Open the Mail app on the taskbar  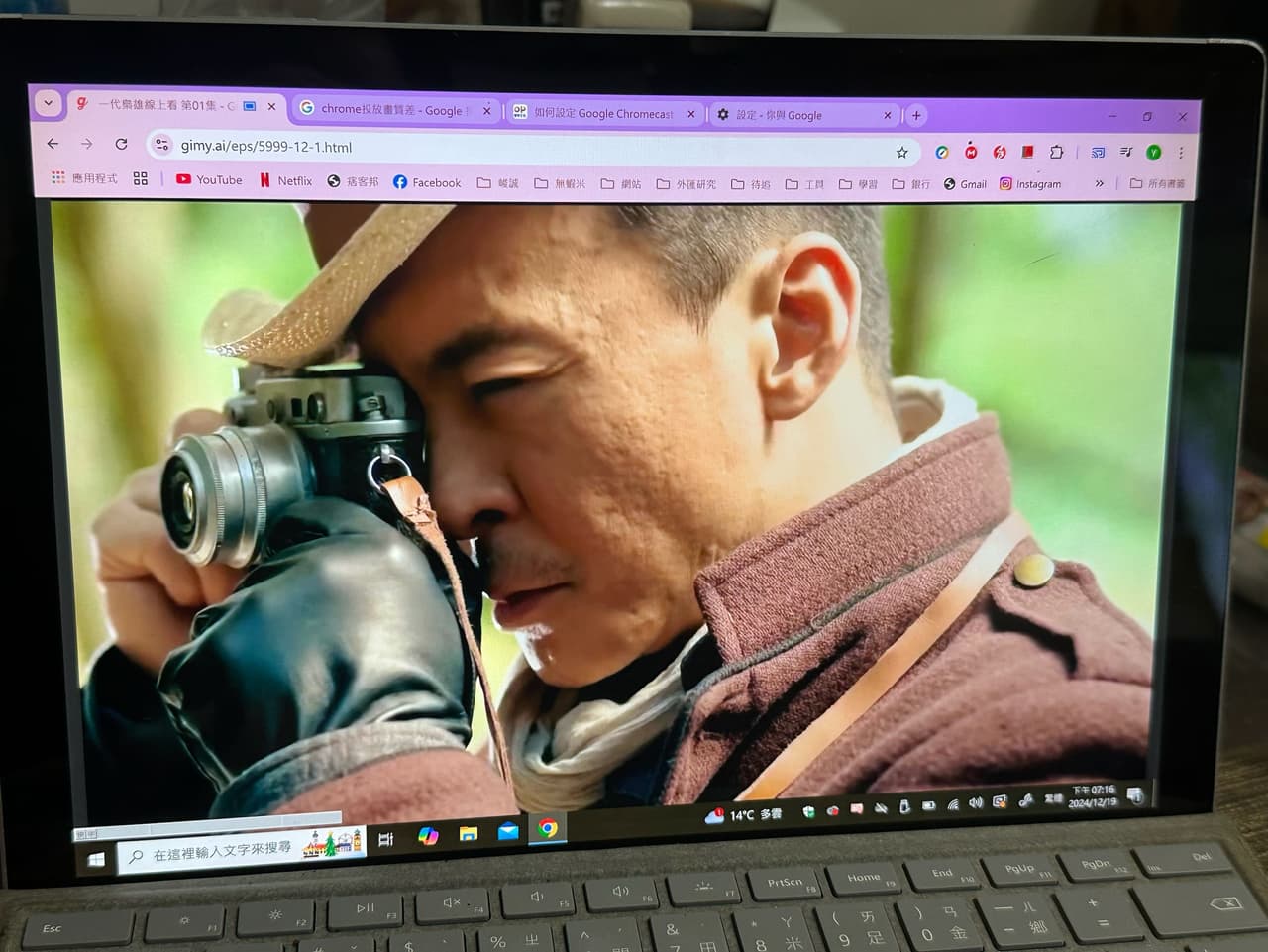508,831
